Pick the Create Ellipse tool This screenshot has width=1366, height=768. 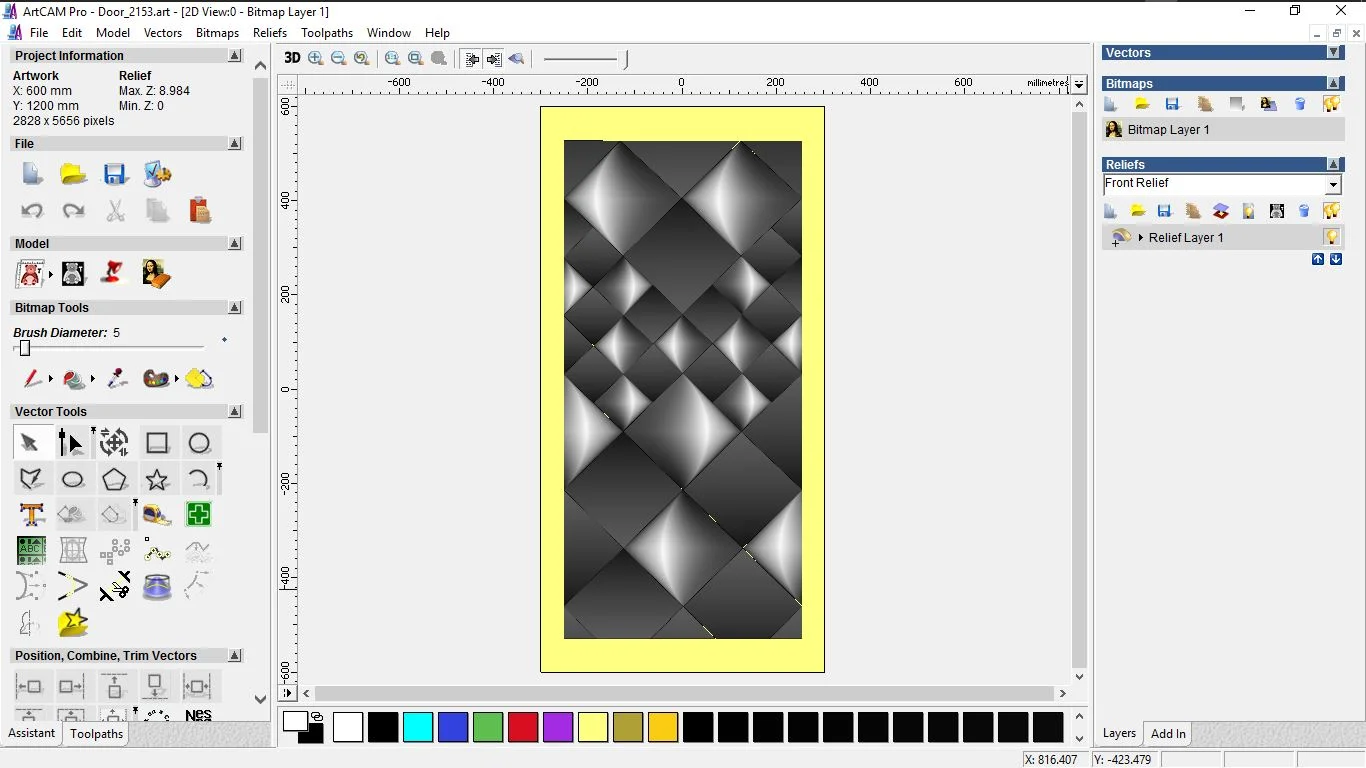pyautogui.click(x=73, y=480)
